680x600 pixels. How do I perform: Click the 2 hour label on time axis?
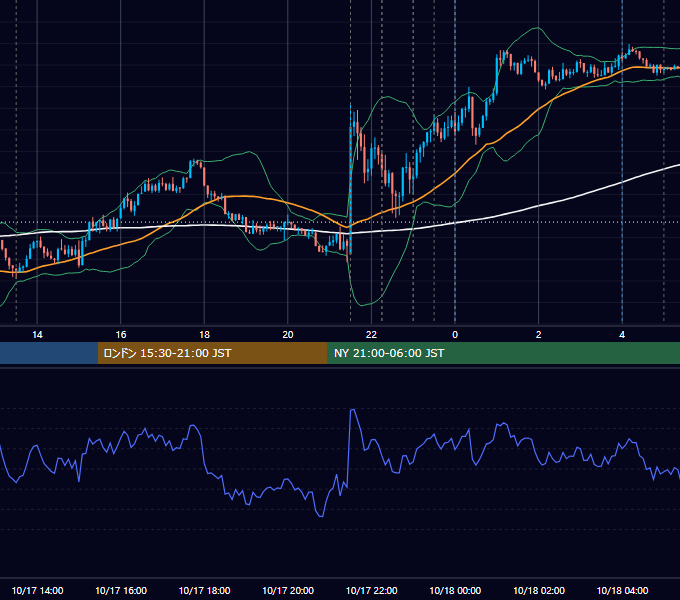539,335
